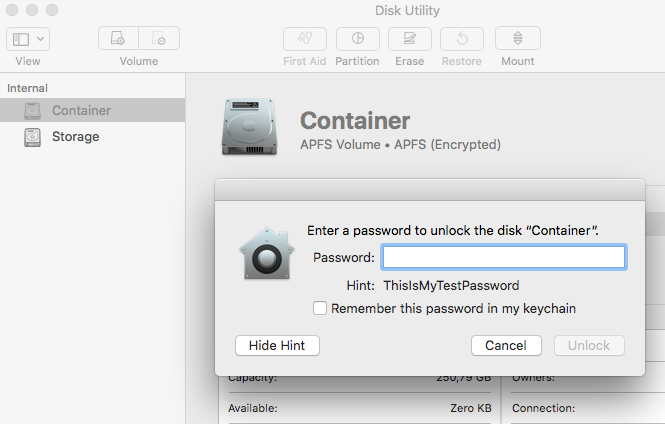Select Container volume in sidebar
Viewport: 665px width, 424px height.
(81, 110)
